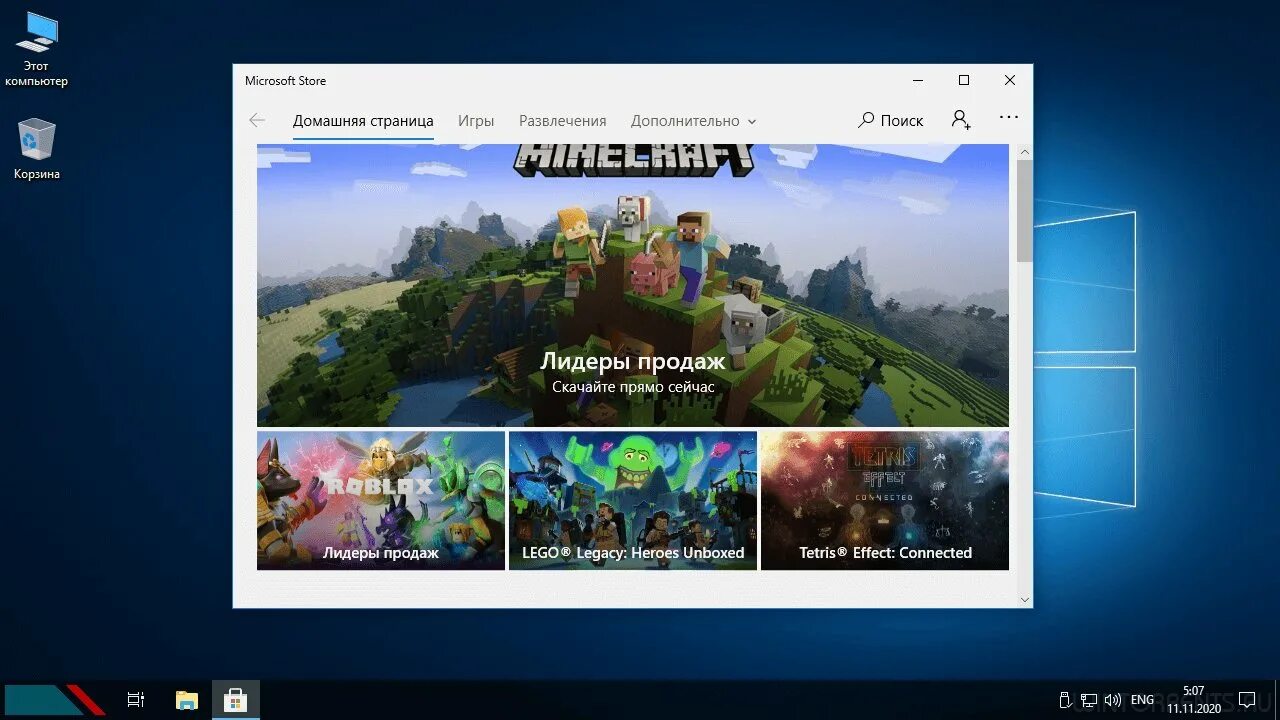Click the volume speaker tray icon
Screen dimensions: 1280x720
pos(1112,700)
